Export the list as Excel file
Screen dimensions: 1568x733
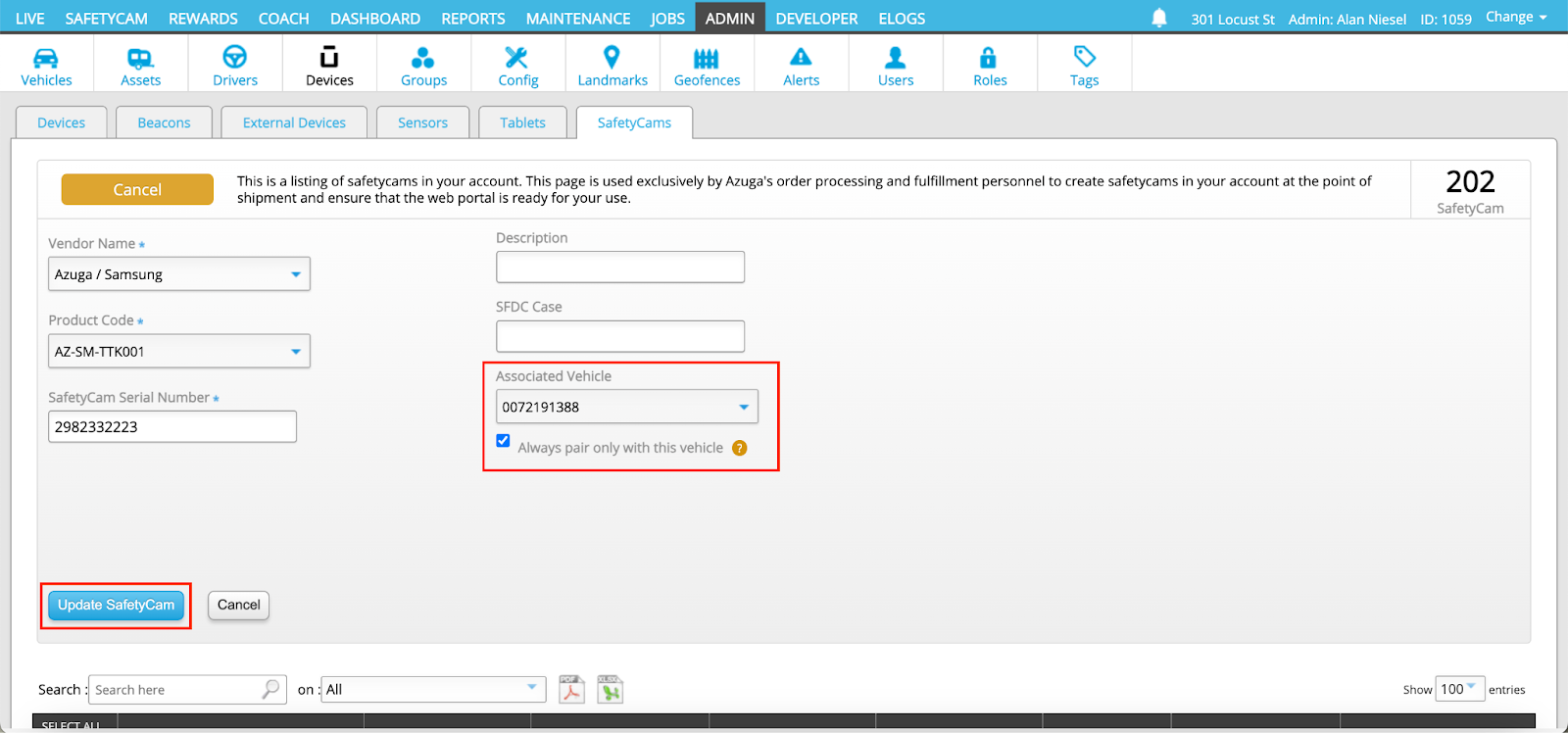click(x=611, y=689)
